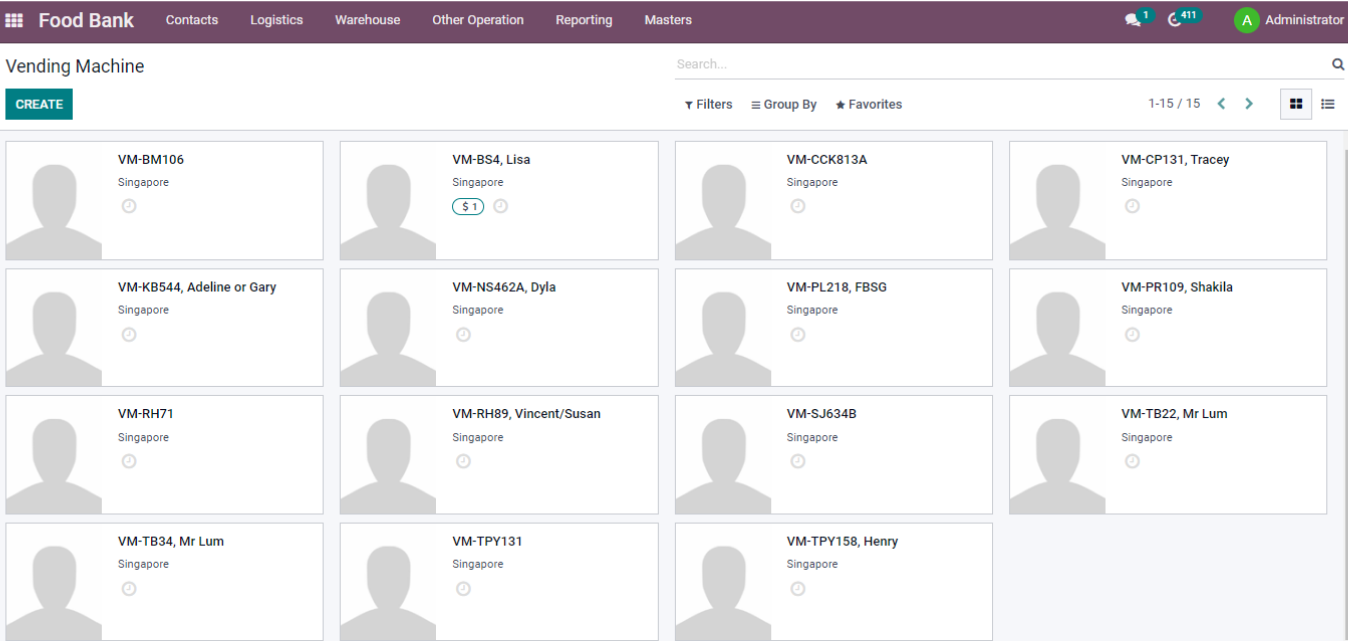The image size is (1348, 641).
Task: Switch to list view
Action: (1328, 104)
